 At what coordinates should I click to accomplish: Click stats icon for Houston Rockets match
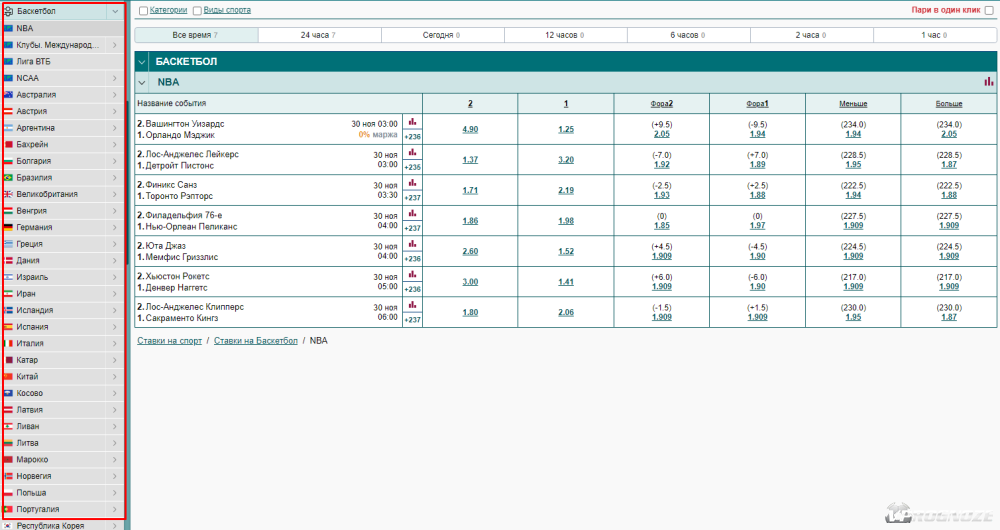click(412, 274)
